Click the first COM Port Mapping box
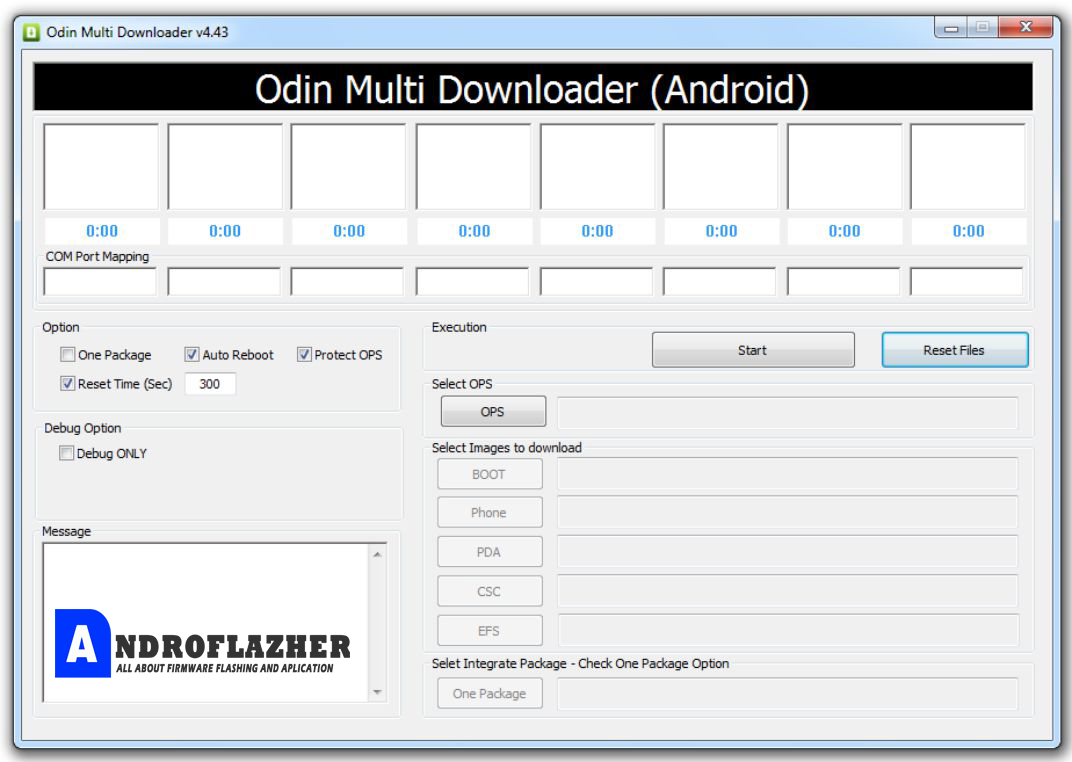 [x=99, y=281]
